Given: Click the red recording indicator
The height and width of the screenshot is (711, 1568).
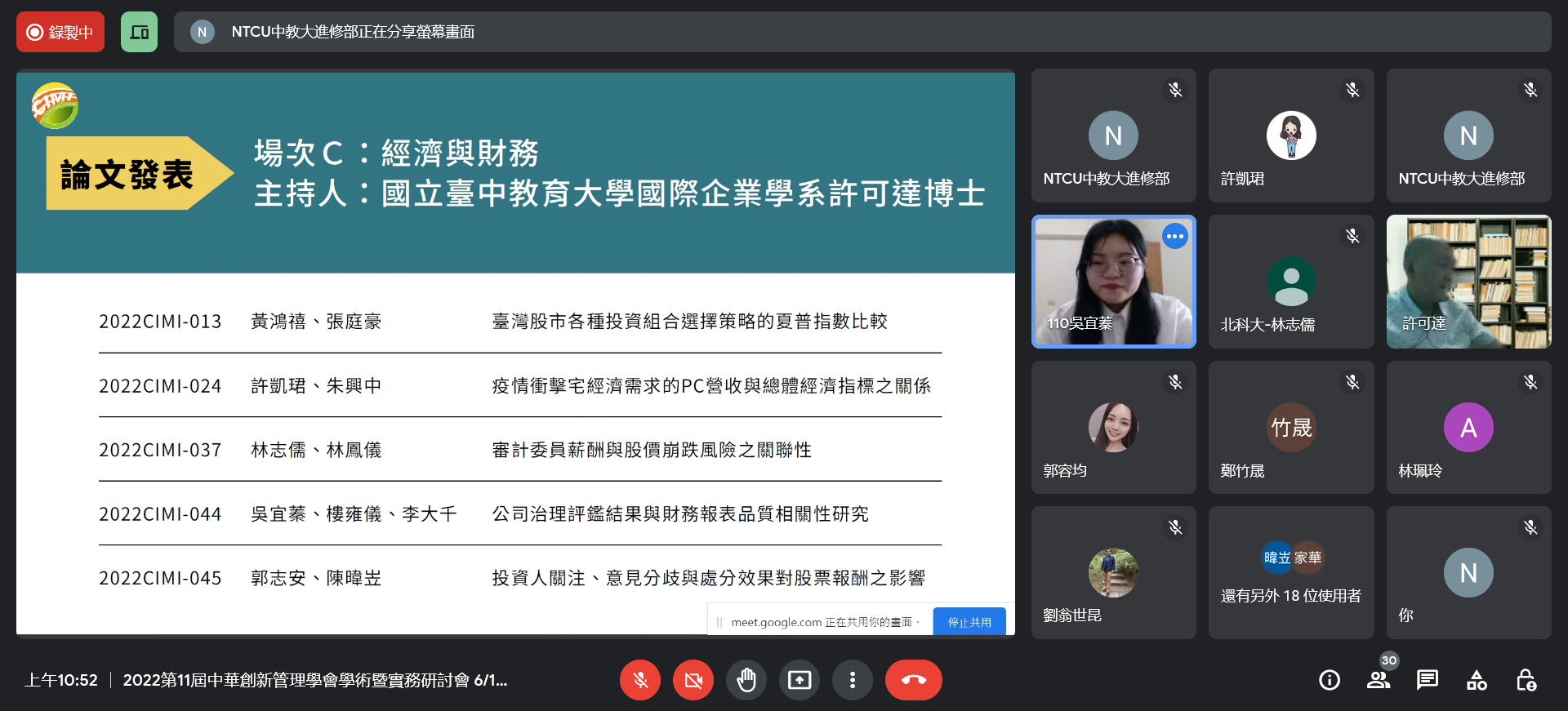Looking at the screenshot, I should [60, 32].
